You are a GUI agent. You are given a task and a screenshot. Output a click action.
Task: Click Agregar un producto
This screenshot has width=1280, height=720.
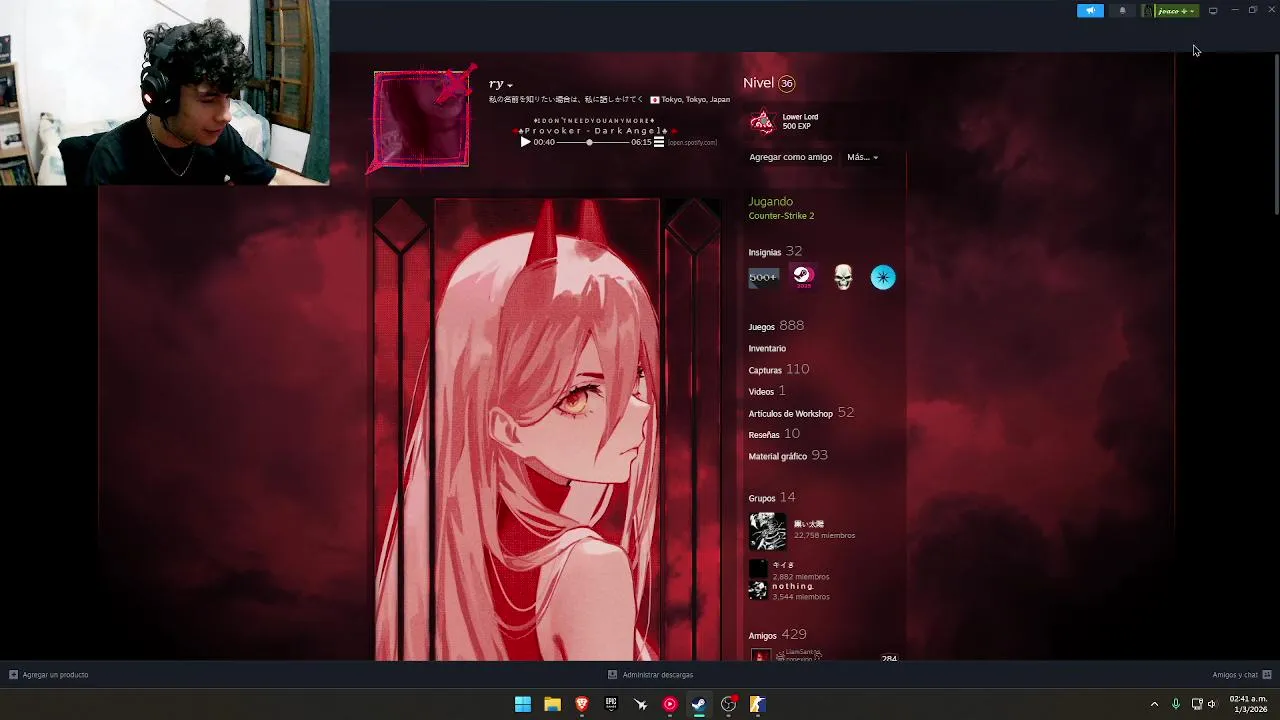pyautogui.click(x=49, y=675)
